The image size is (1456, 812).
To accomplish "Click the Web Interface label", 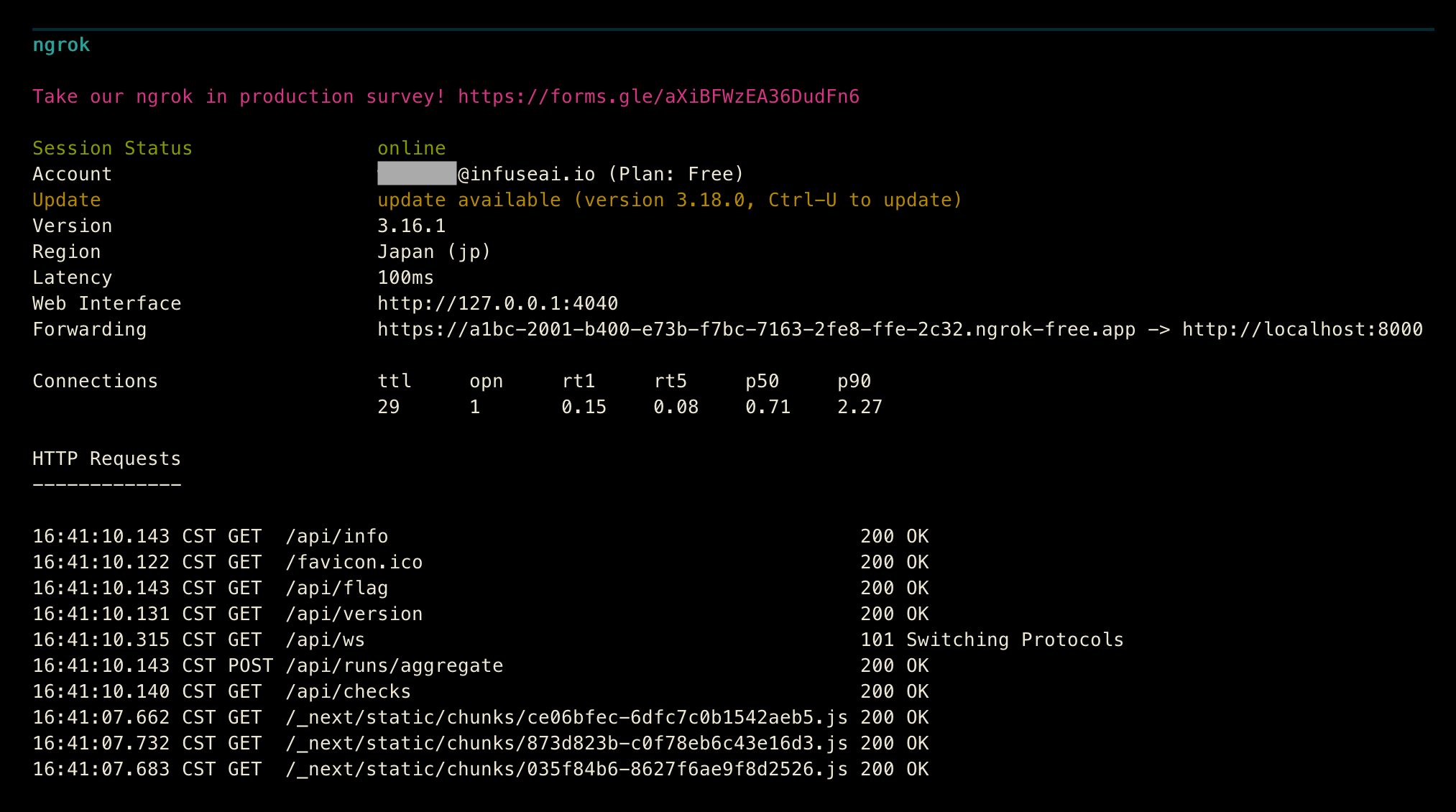I will tap(106, 303).
